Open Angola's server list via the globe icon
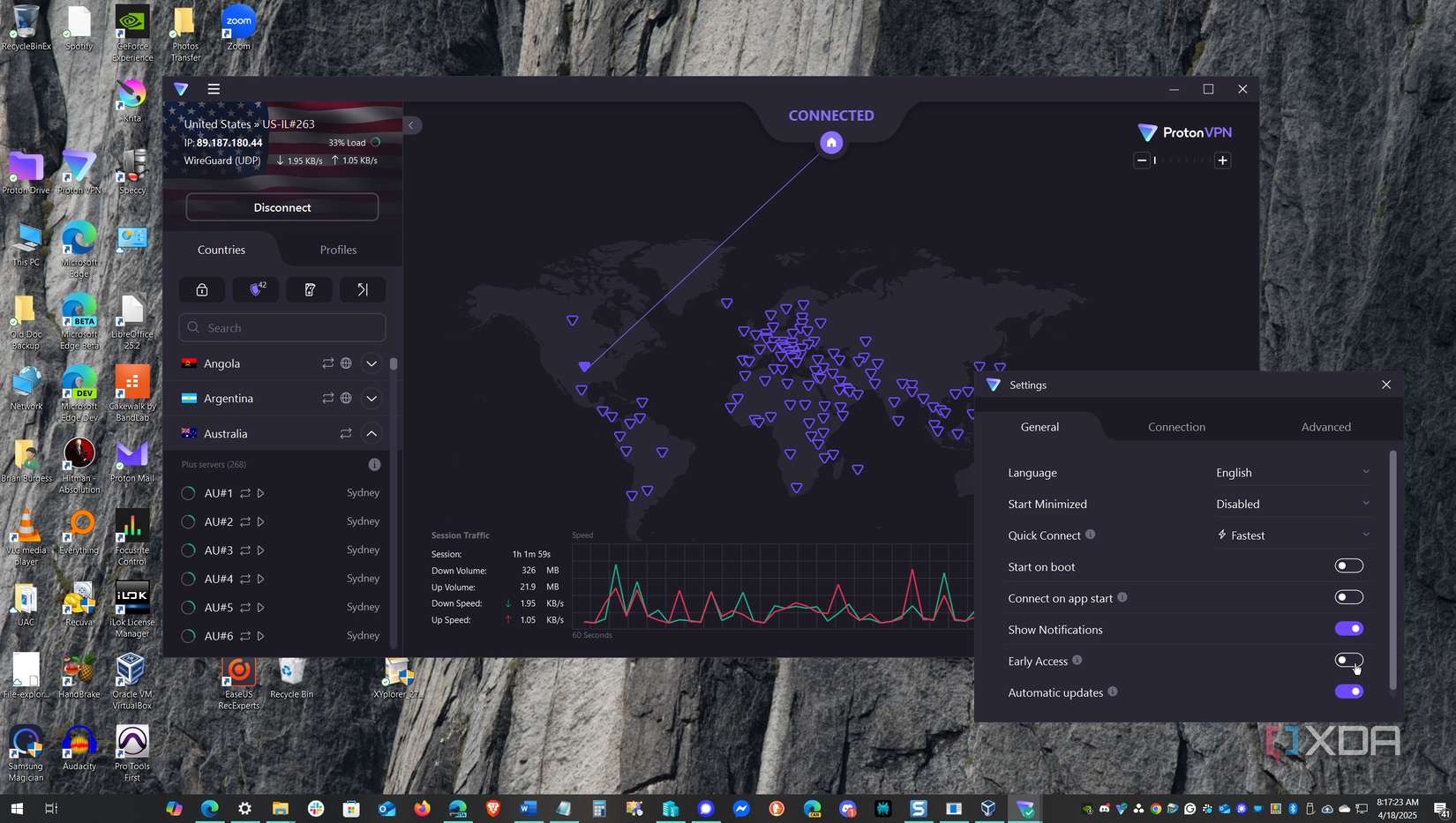Image resolution: width=1456 pixels, height=823 pixels. pos(344,363)
